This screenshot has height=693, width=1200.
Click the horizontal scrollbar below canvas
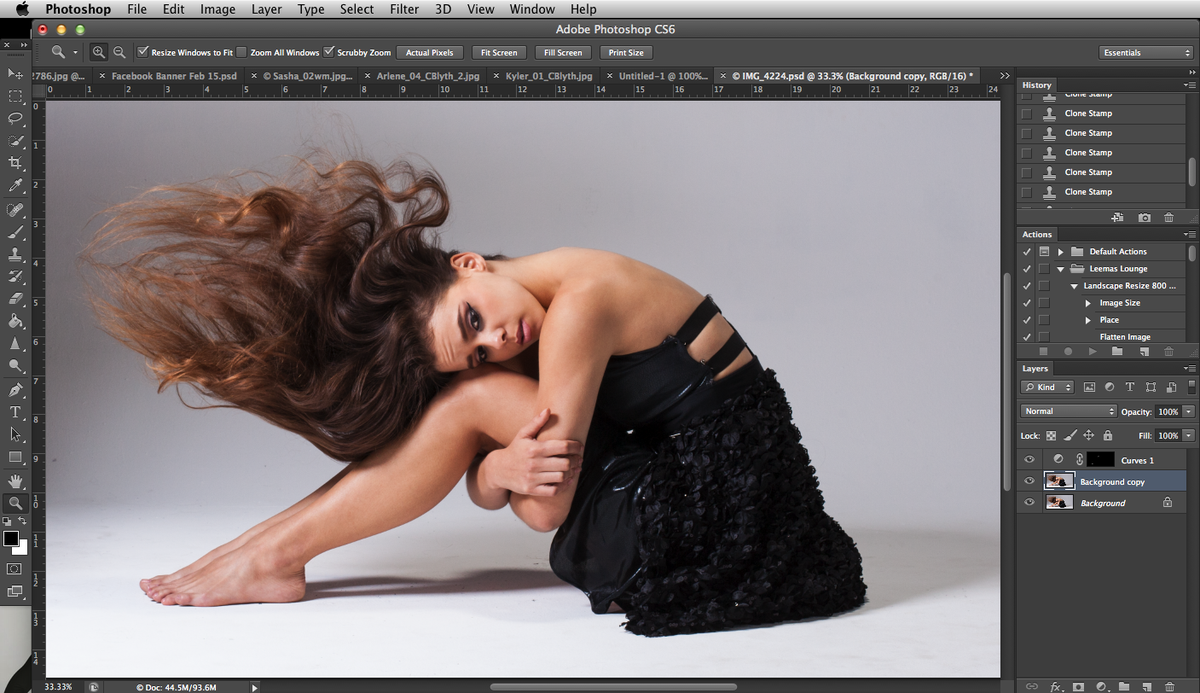613,687
